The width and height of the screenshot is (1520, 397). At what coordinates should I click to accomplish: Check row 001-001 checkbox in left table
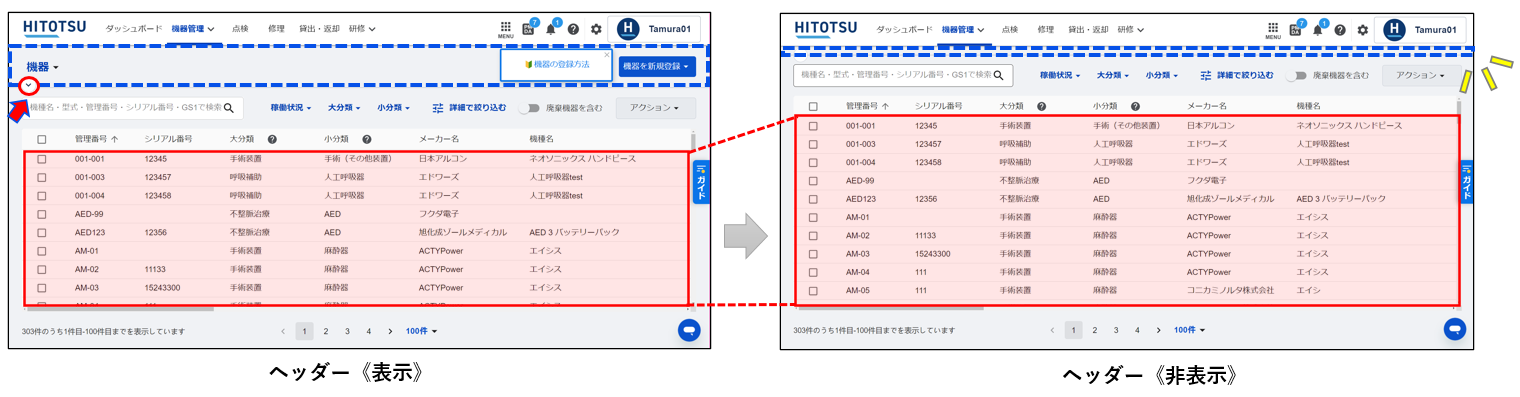coord(42,159)
